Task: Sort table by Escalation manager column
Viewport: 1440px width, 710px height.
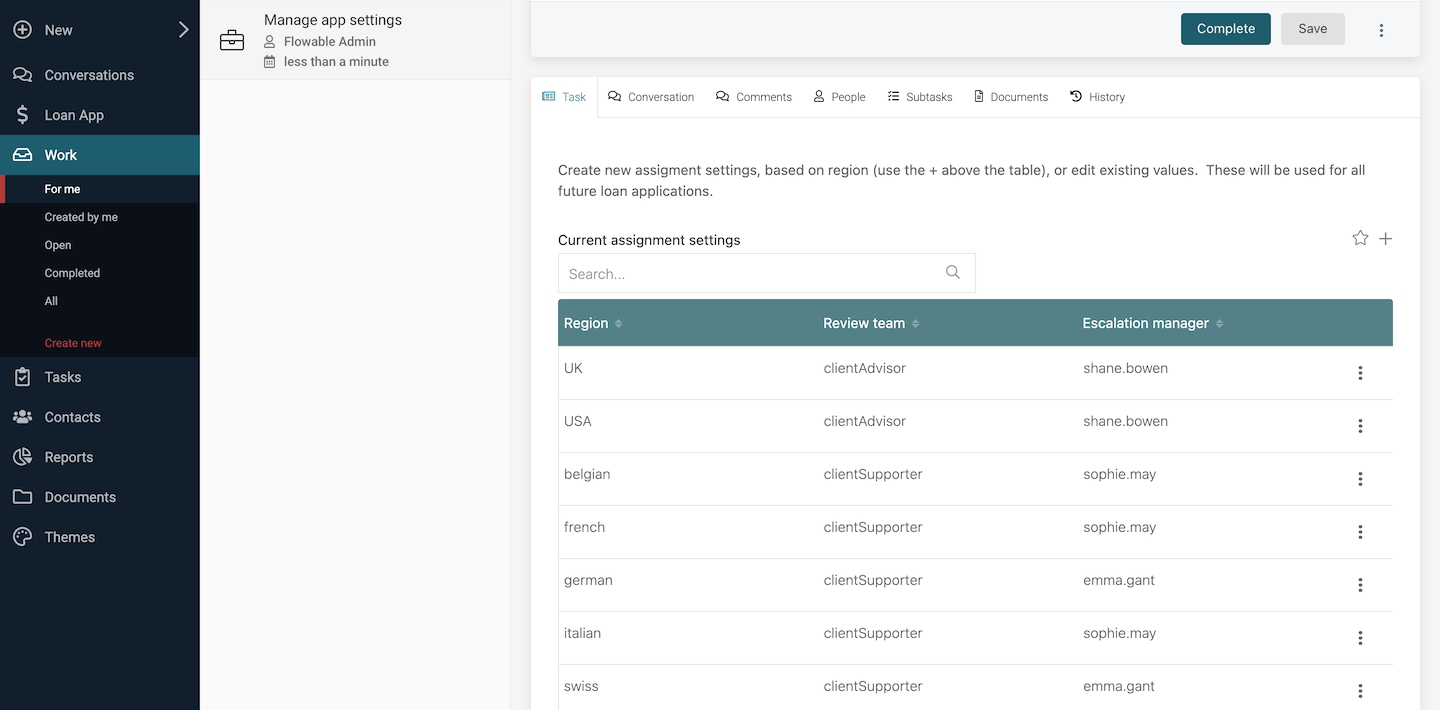Action: [x=1219, y=323]
